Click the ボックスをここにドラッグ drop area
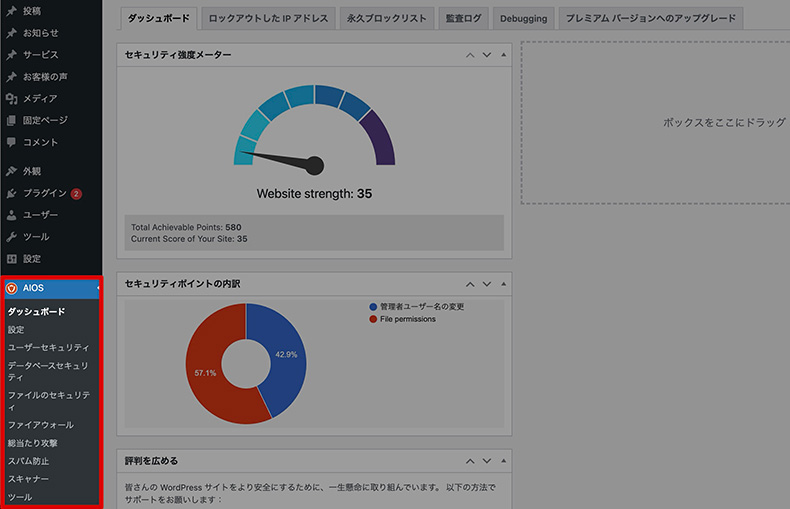The height and width of the screenshot is (509, 790). [655, 122]
